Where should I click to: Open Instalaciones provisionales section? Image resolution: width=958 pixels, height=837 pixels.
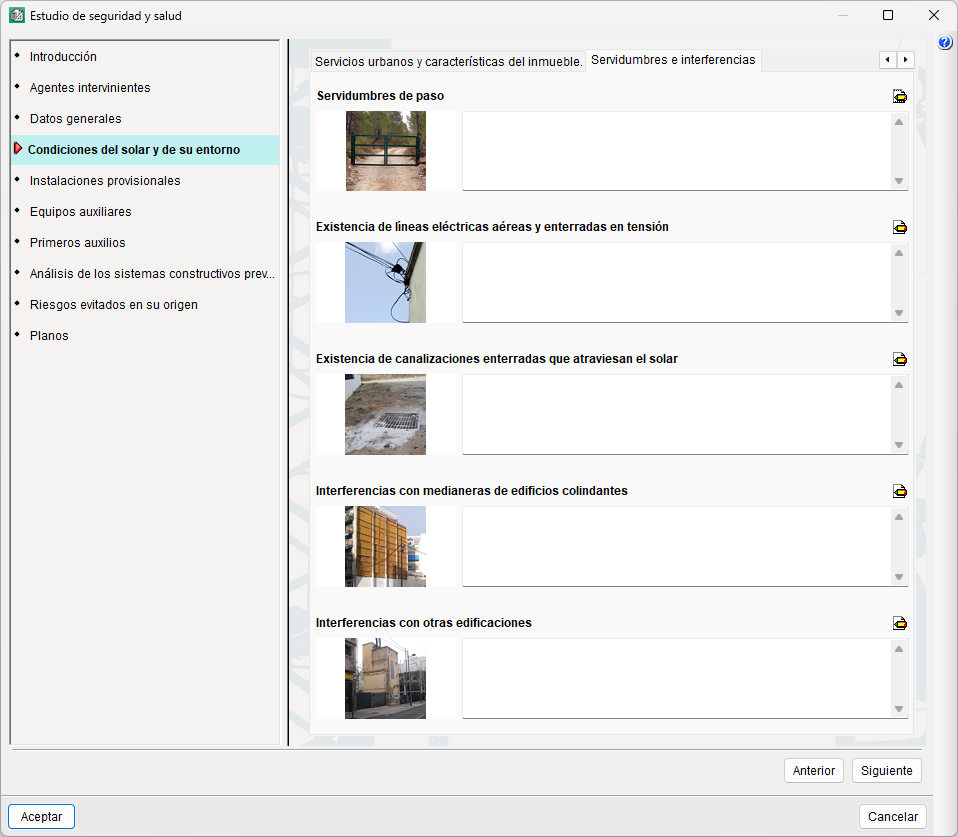[x=105, y=181]
